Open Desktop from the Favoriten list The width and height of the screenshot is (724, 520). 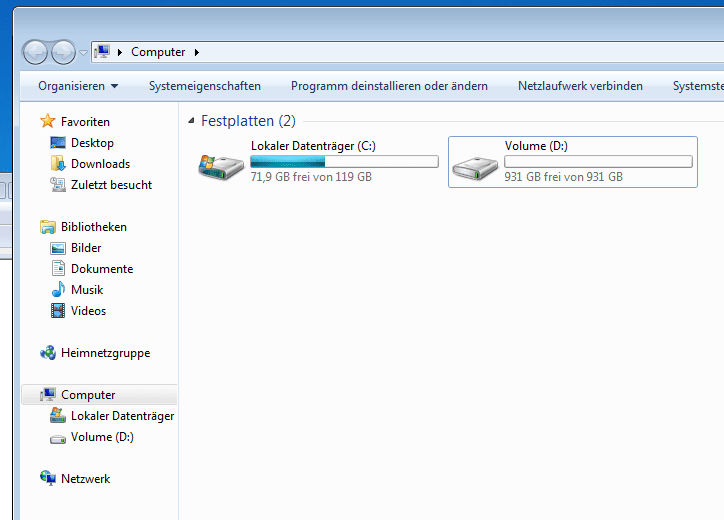tap(92, 143)
